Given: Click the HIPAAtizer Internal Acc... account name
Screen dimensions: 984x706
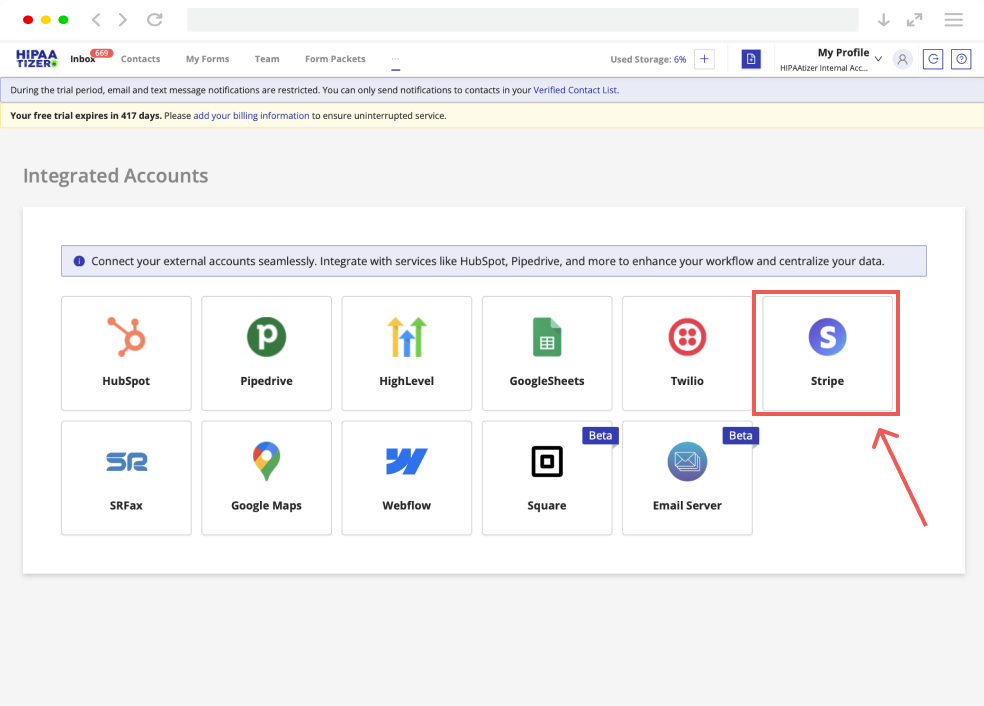Looking at the screenshot, I should [x=824, y=68].
